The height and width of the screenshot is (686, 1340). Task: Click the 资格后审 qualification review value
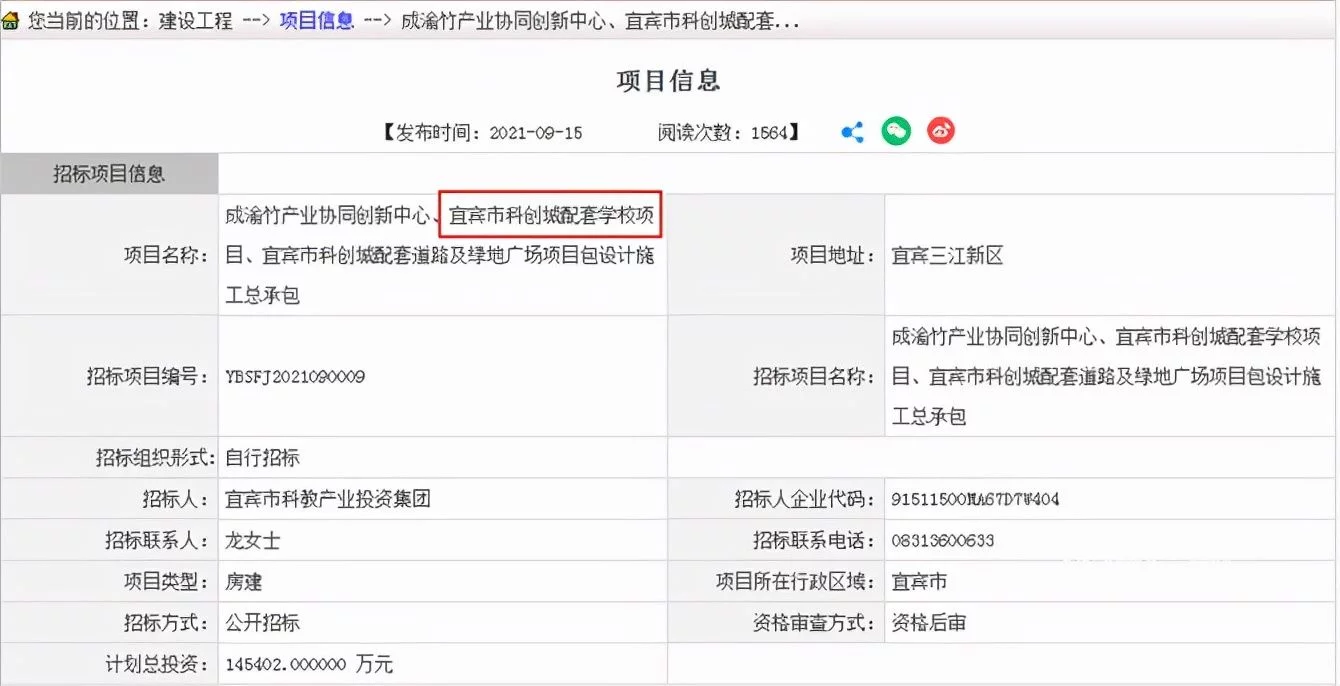pos(928,623)
